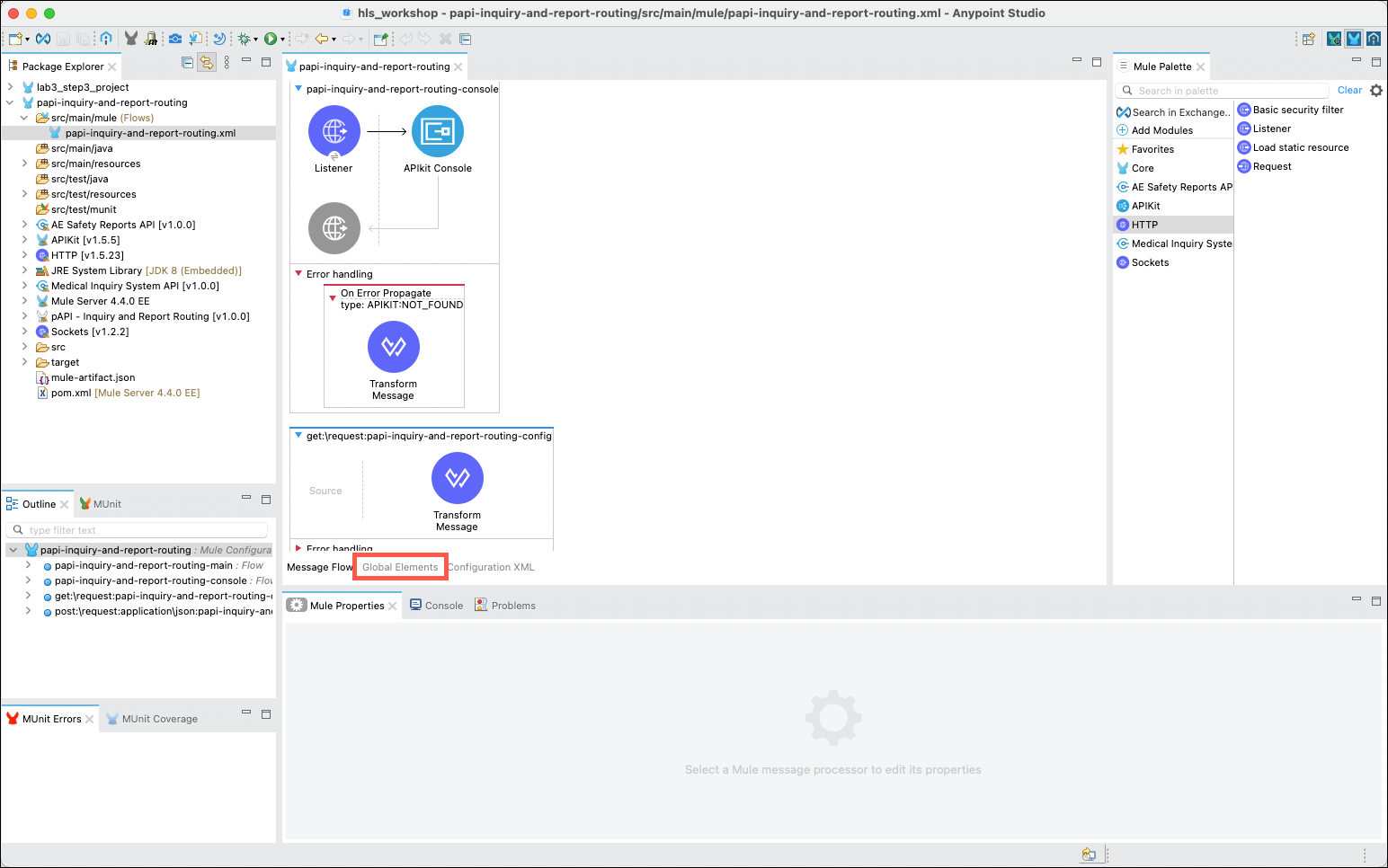This screenshot has height=868, width=1388.
Task: Open Mule Palette settings gear
Action: tap(1376, 91)
